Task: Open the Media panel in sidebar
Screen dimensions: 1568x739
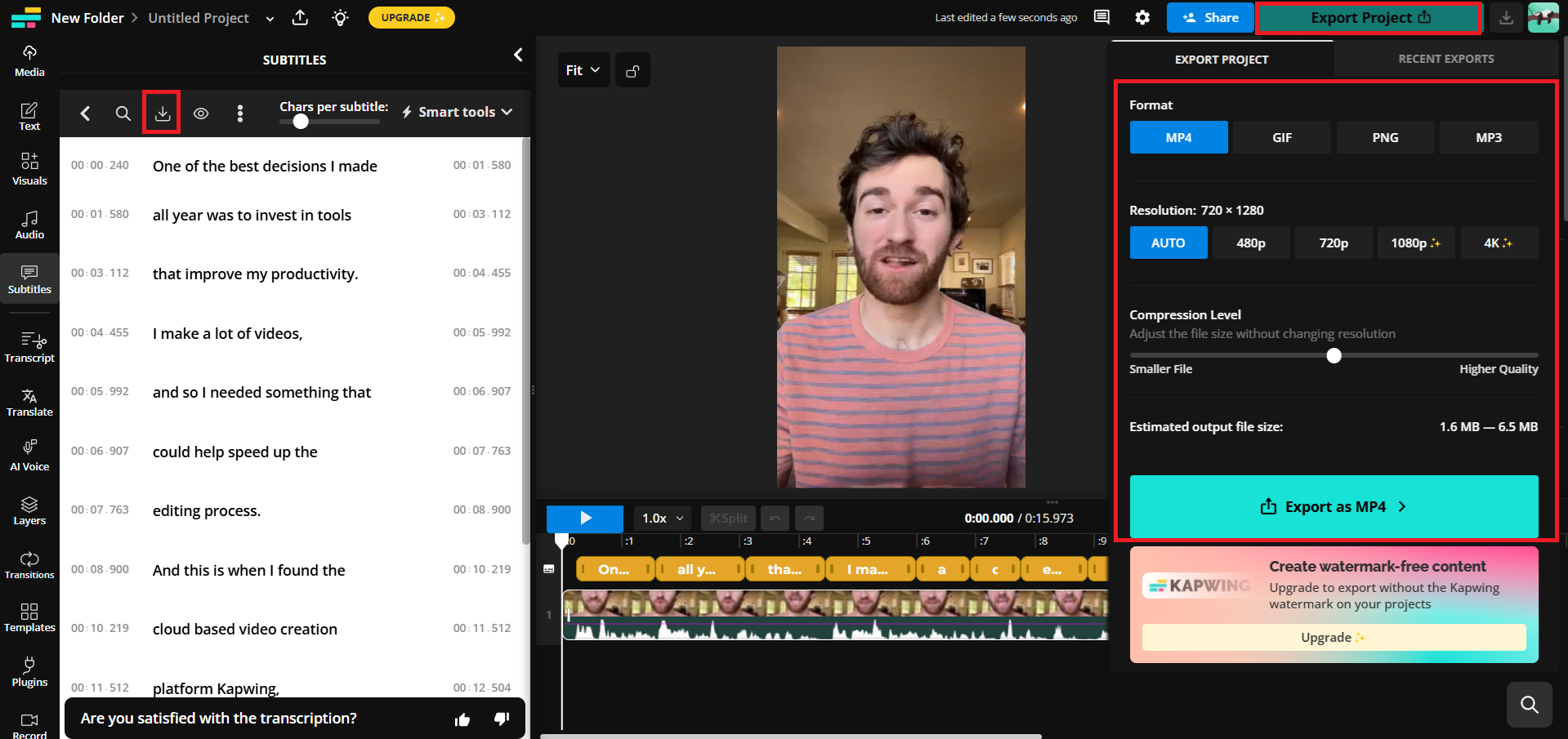Action: coord(29,61)
